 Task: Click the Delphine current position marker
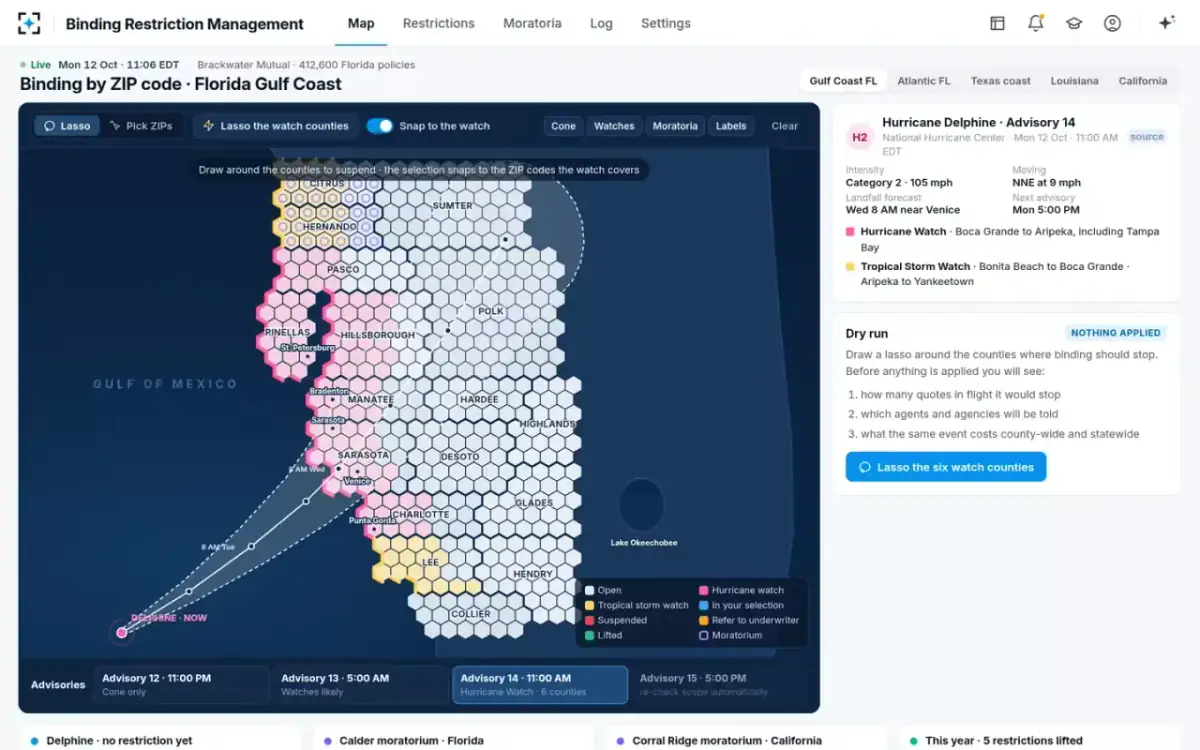122,632
